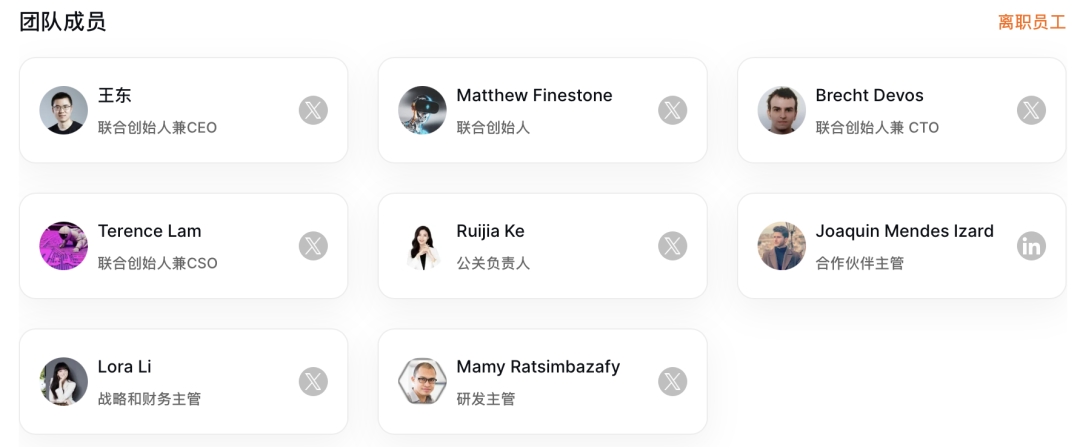Open Mamy Ratsimbazafy's X profile icon
This screenshot has height=447, width=1080.
(672, 382)
